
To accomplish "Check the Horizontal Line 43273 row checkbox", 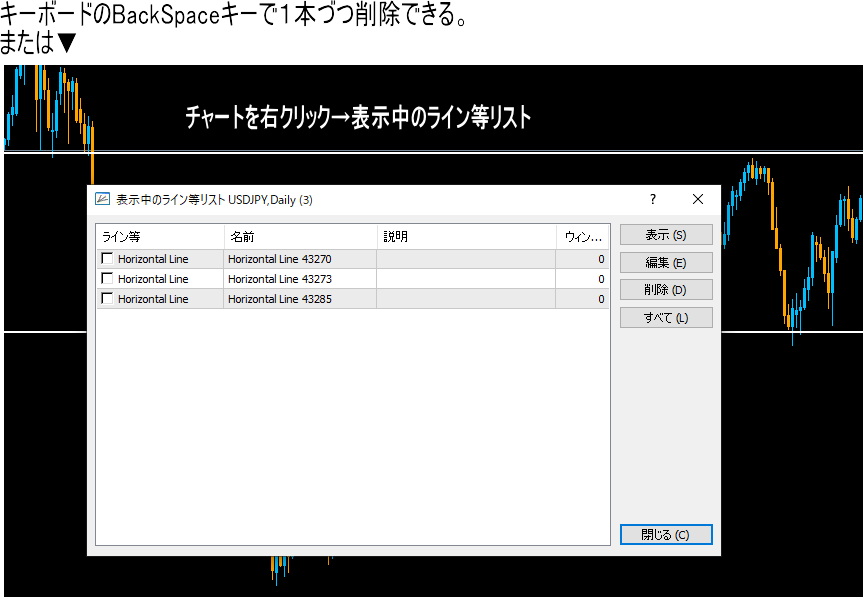I will point(107,279).
